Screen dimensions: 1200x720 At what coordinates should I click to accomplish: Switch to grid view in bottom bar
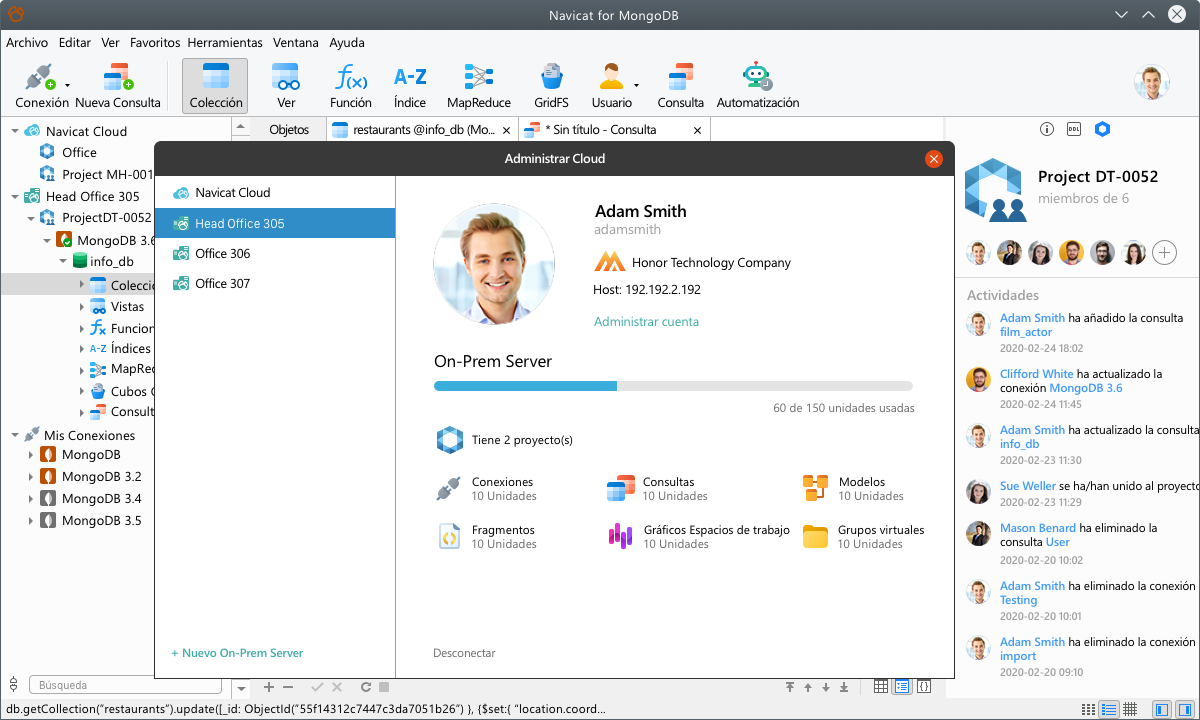(1130, 709)
